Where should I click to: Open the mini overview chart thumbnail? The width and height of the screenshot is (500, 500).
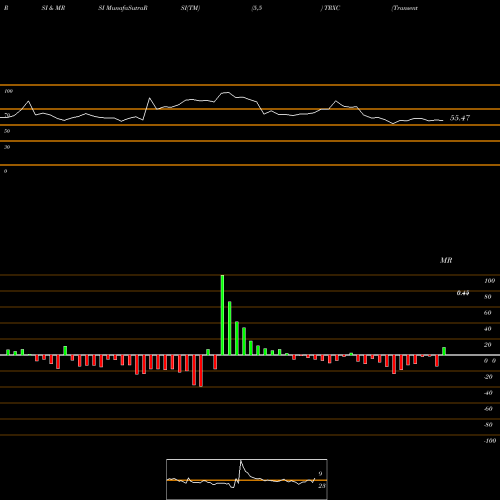(x=247, y=479)
